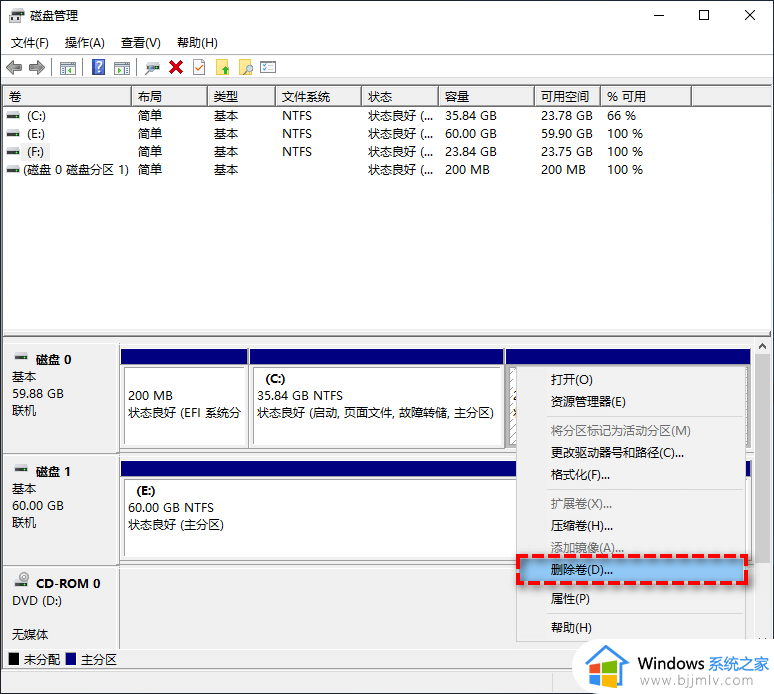Select the (F:) volume row

click(348, 152)
